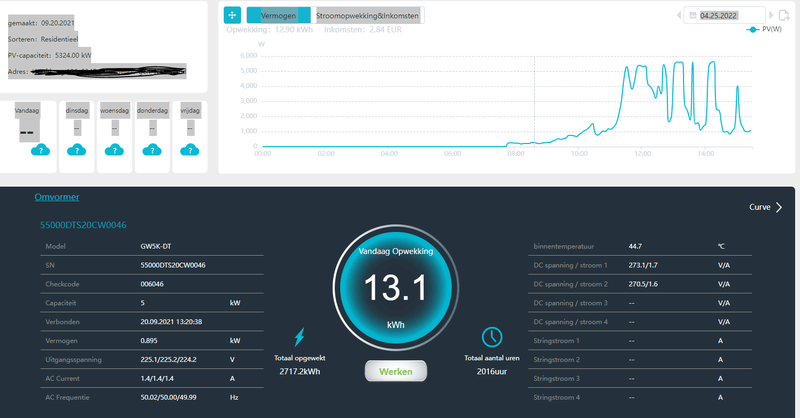800x418 pixels.
Task: Click the vrijdag weather cloud icon
Action: 190,150
